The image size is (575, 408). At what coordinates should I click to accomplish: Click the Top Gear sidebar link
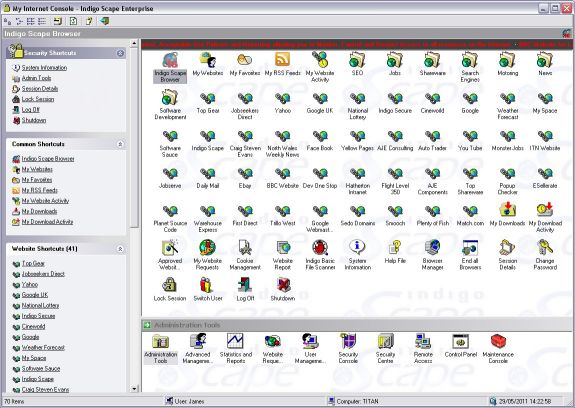click(x=33, y=263)
